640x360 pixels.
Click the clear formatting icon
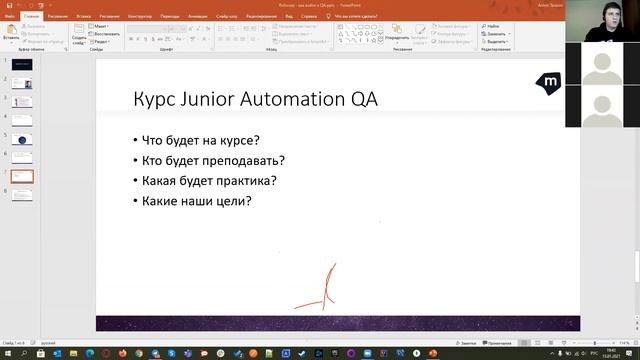[208, 29]
